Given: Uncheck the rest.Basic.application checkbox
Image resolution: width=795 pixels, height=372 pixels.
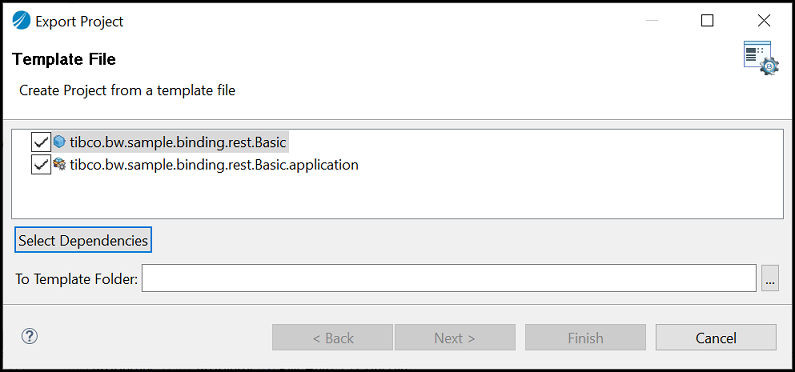Looking at the screenshot, I should point(41,165).
